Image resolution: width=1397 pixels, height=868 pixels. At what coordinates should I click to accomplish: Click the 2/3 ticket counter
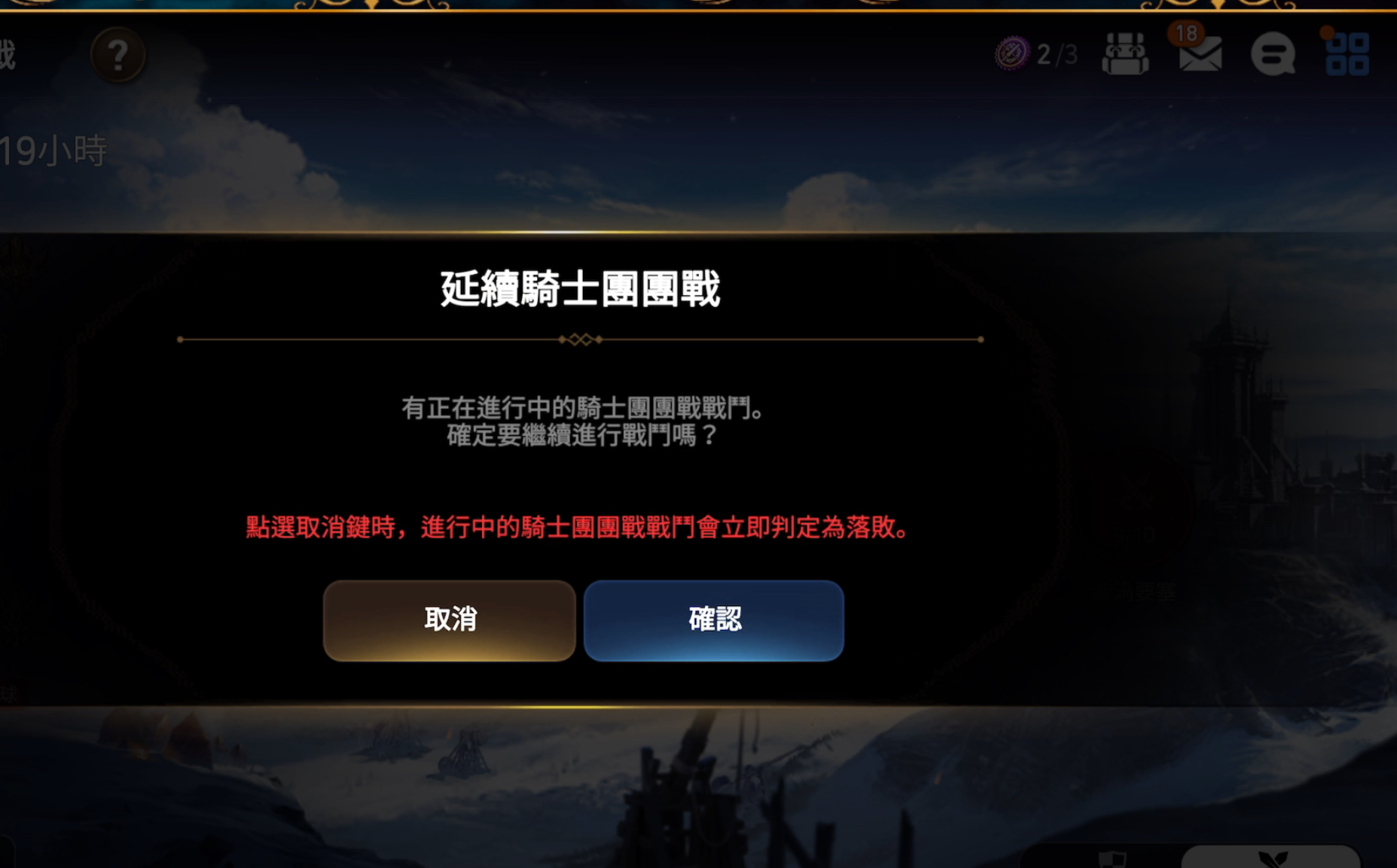click(1057, 54)
